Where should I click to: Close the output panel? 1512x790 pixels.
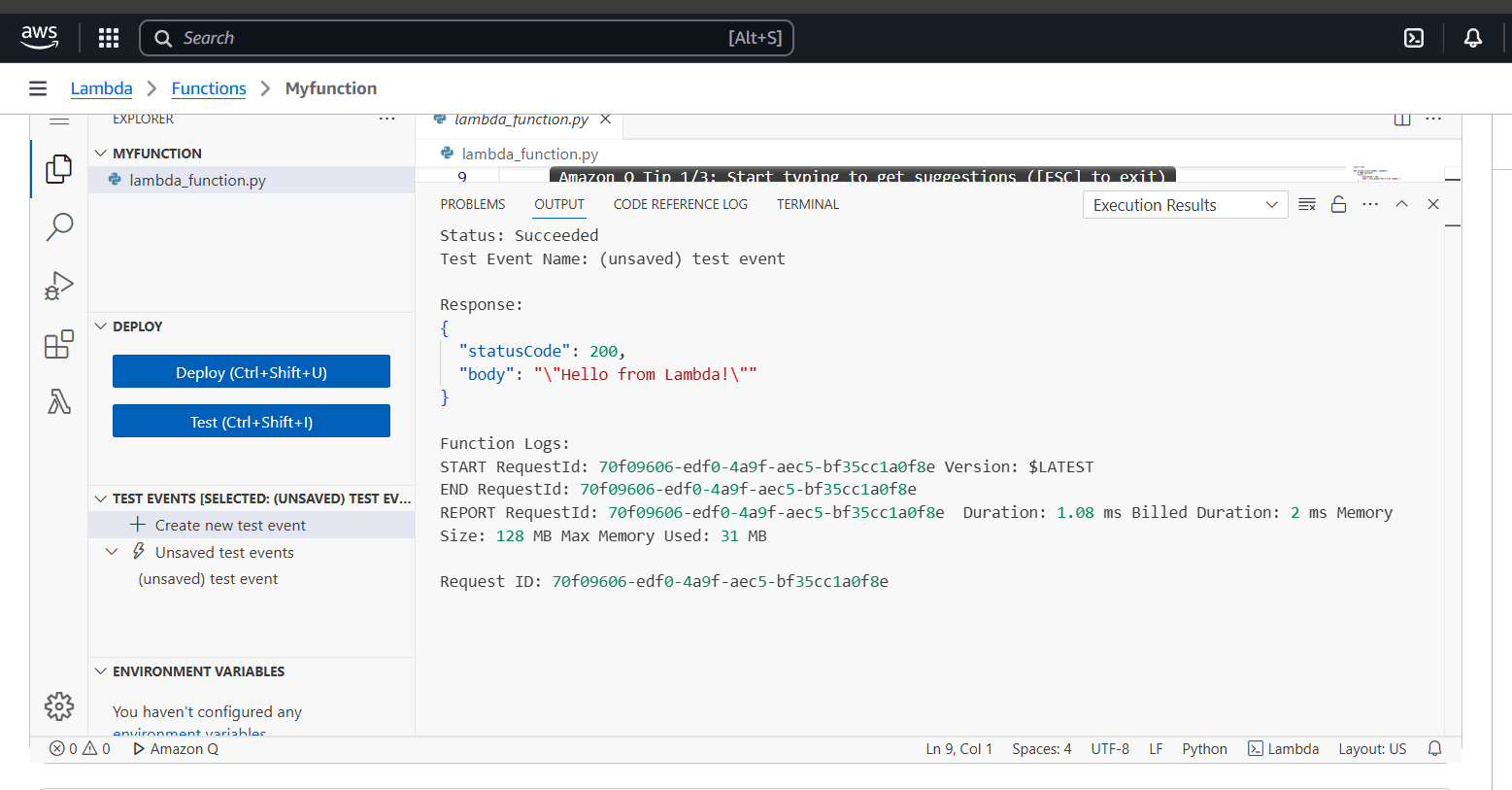coord(1433,204)
